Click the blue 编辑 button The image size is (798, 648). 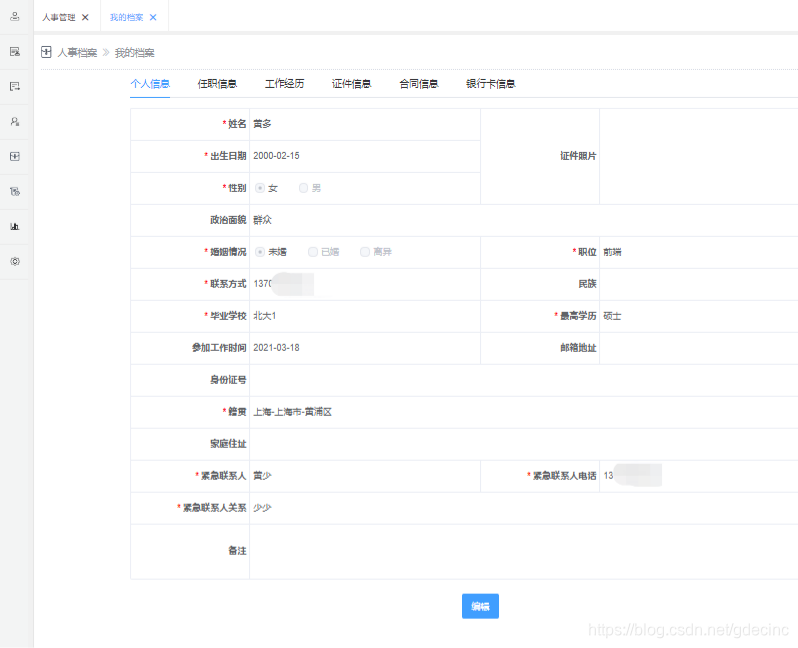click(x=480, y=606)
